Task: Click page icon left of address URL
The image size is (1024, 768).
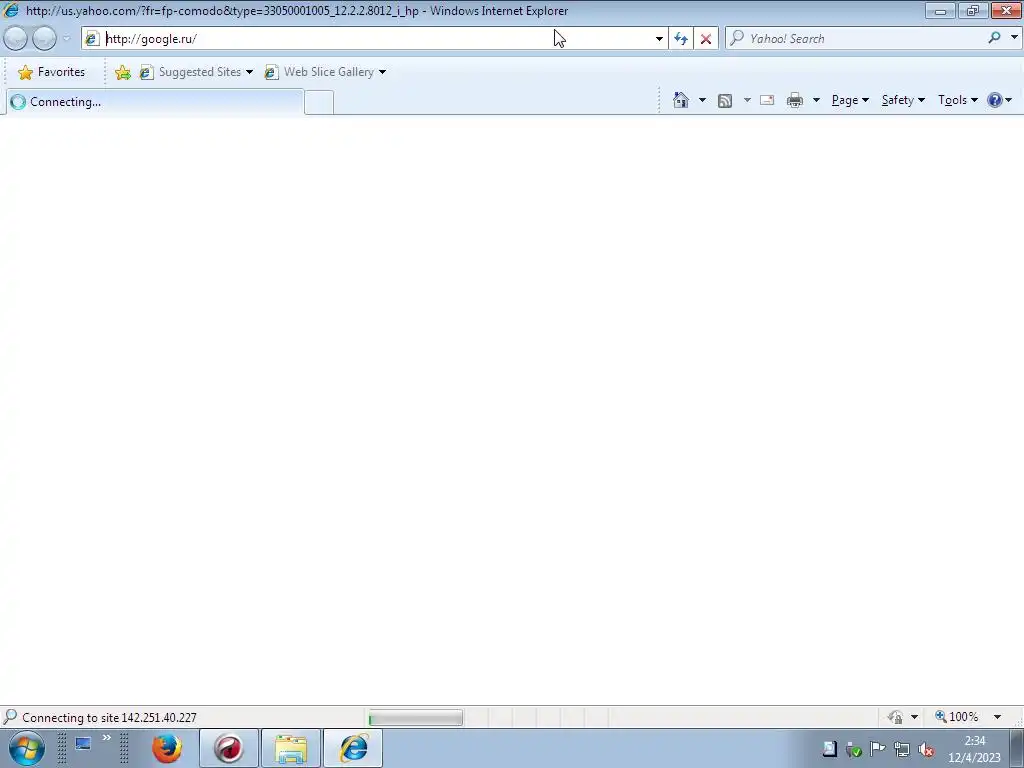Action: 91,39
